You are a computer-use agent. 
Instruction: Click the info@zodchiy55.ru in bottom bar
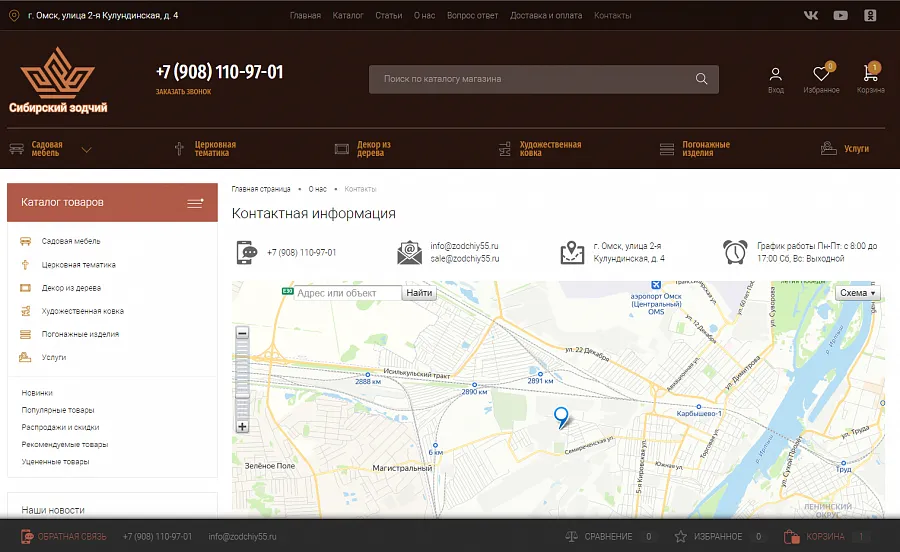[x=242, y=537]
